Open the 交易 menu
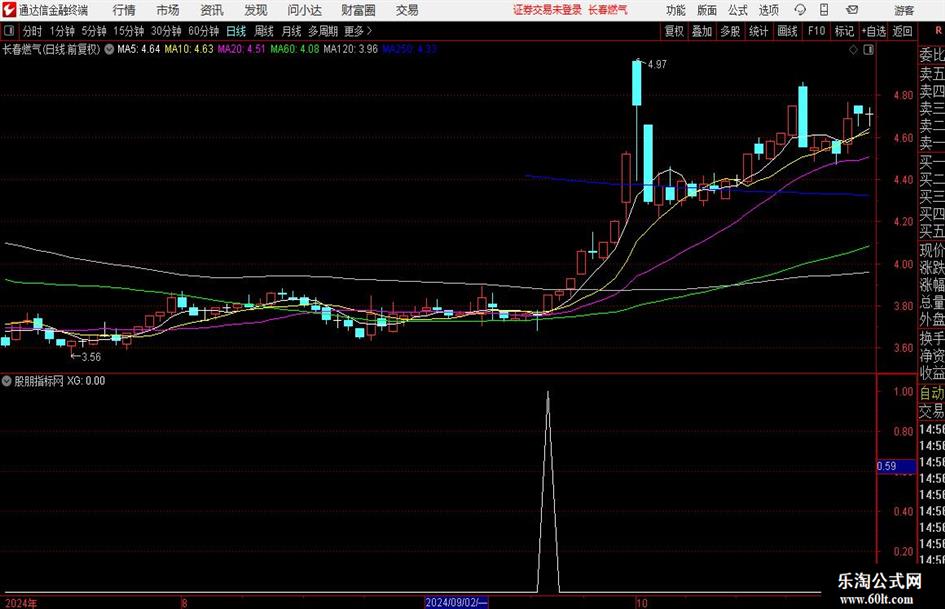 (x=407, y=10)
